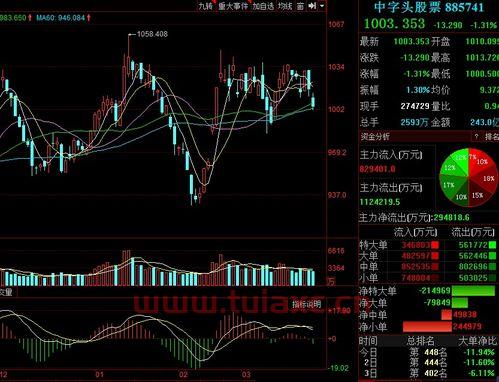
Task: Click the 窗 window toolbar button
Action: pos(300,6)
